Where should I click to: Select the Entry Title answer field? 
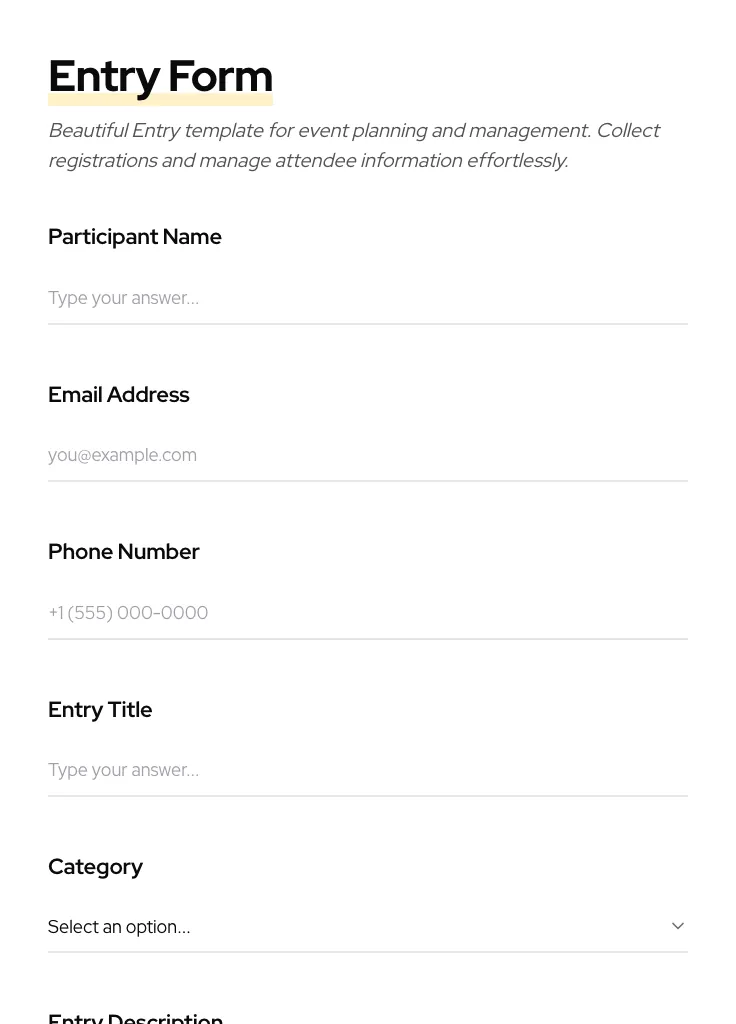pyautogui.click(x=367, y=770)
